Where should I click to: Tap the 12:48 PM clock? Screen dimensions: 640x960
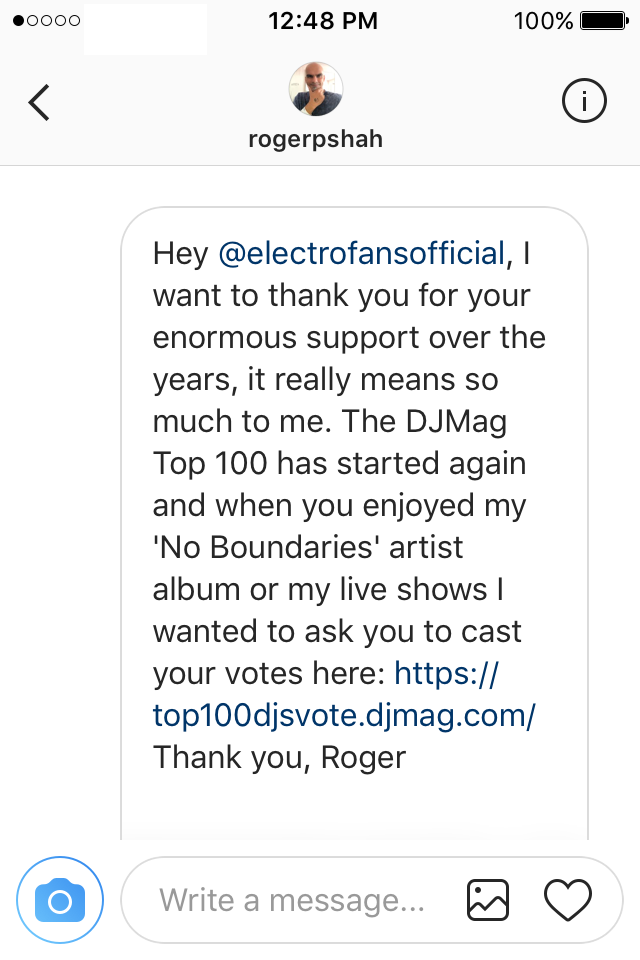click(x=323, y=21)
